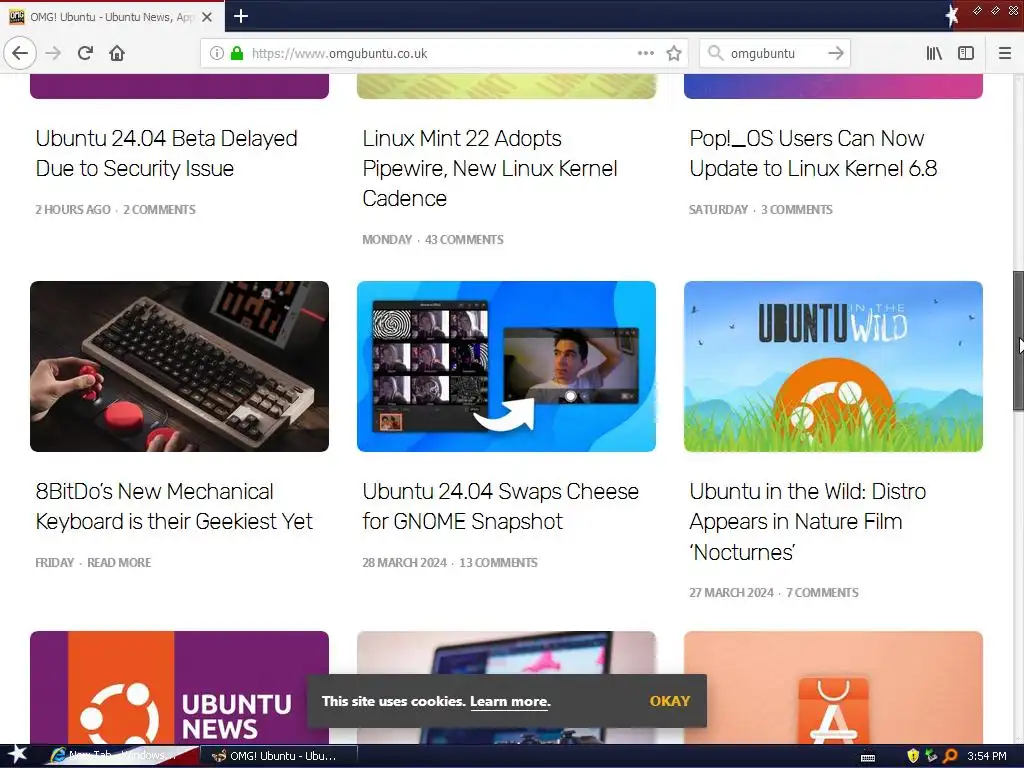Switch to OMG! Ubuntu taskbar button
Screen dimensions: 1024x768
[x=278, y=756]
